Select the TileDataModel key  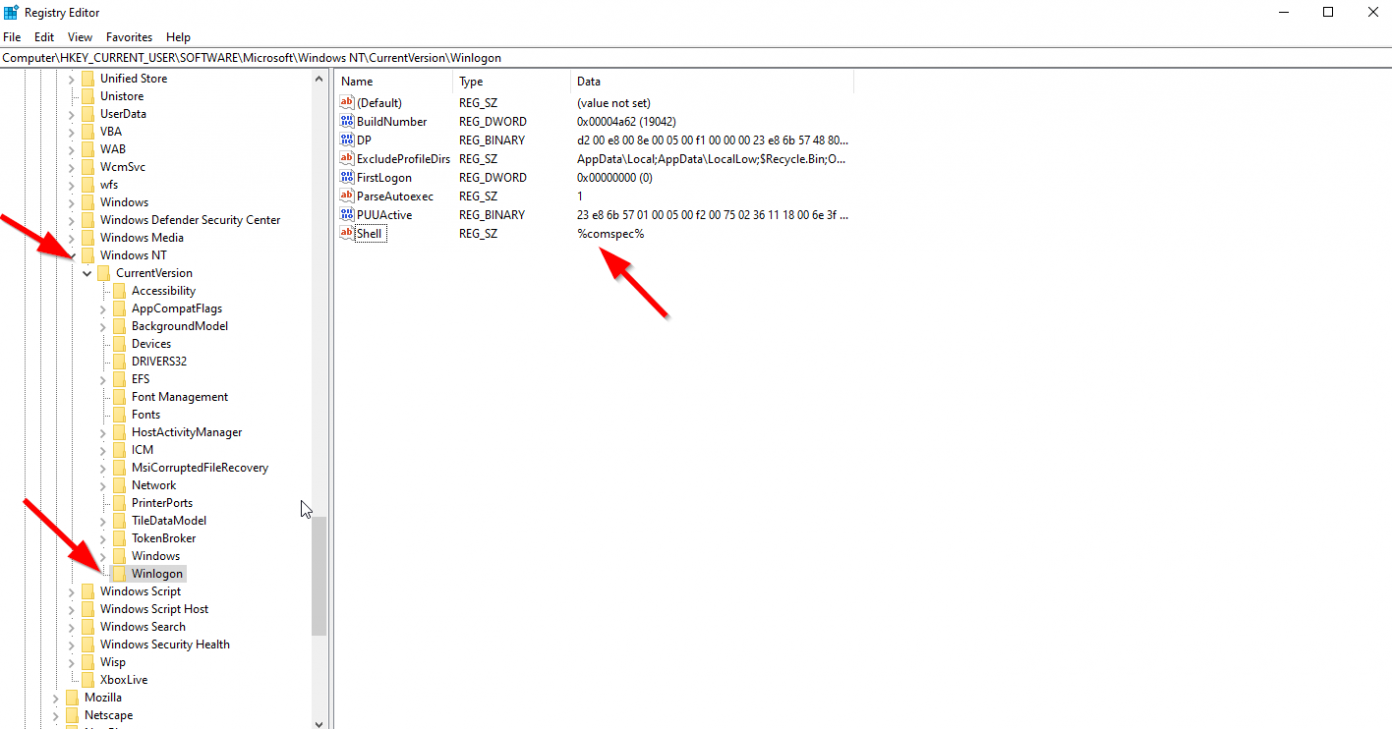click(169, 520)
